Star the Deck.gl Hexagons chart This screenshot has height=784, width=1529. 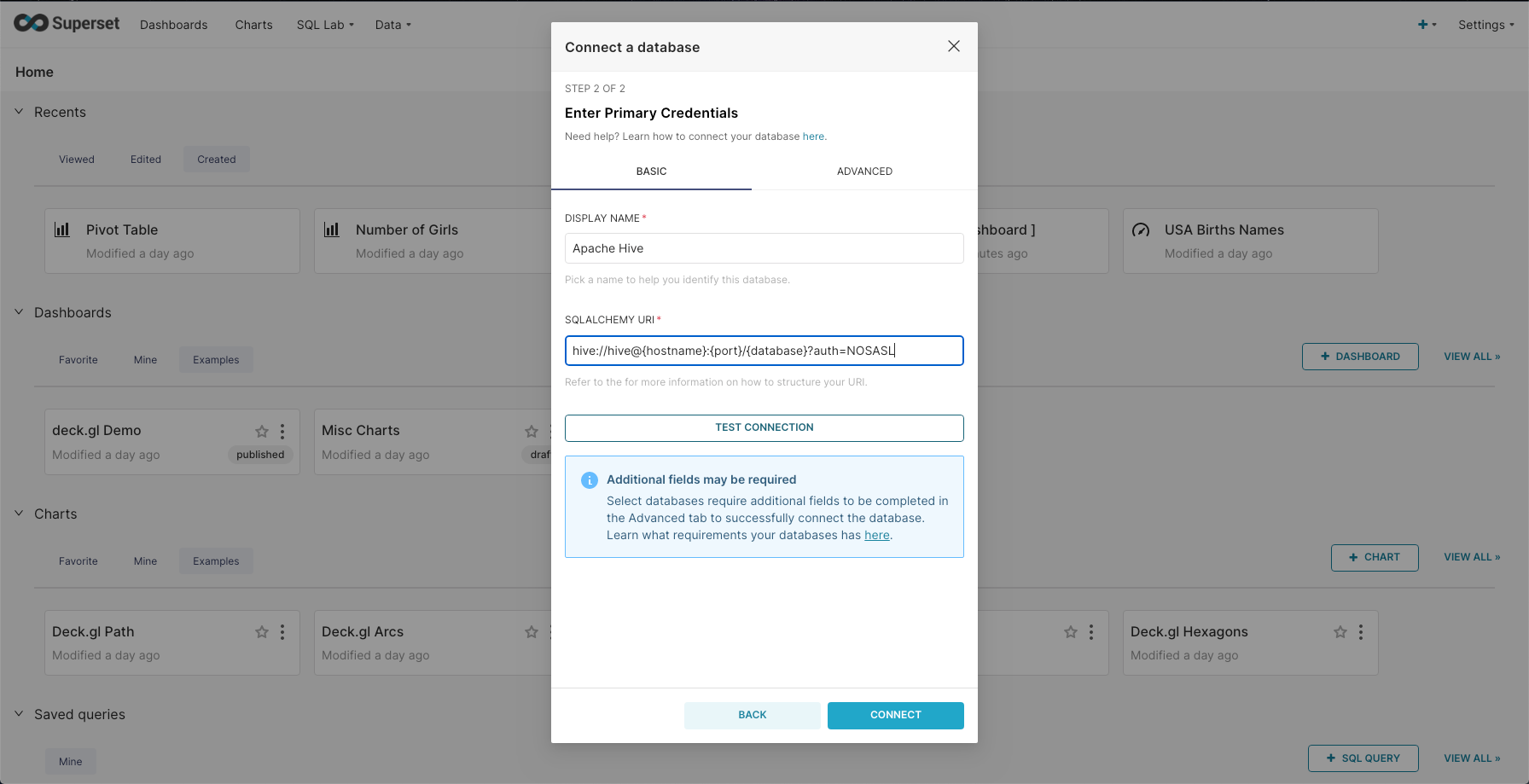pyautogui.click(x=1340, y=632)
